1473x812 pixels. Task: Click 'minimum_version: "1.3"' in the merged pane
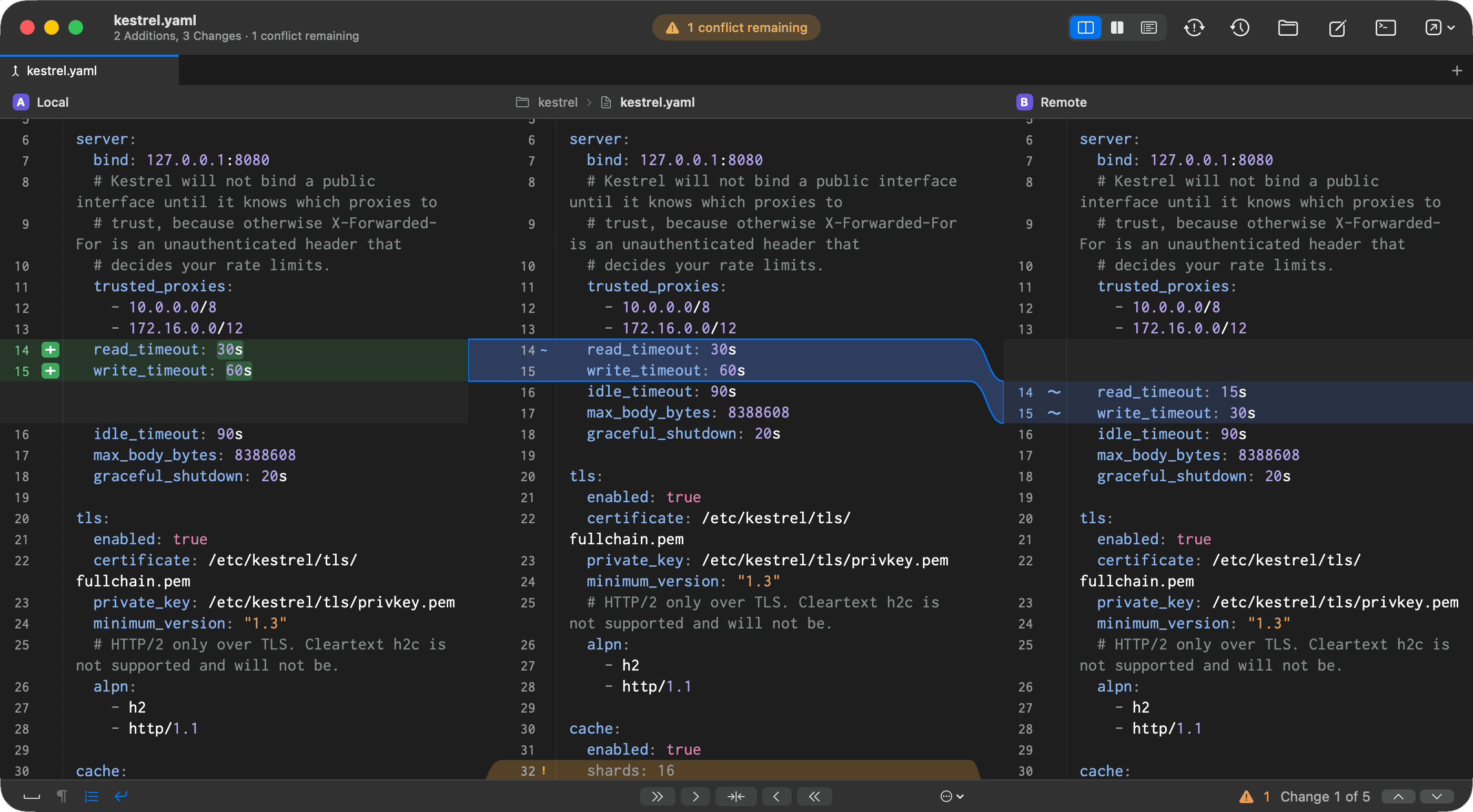pos(683,581)
